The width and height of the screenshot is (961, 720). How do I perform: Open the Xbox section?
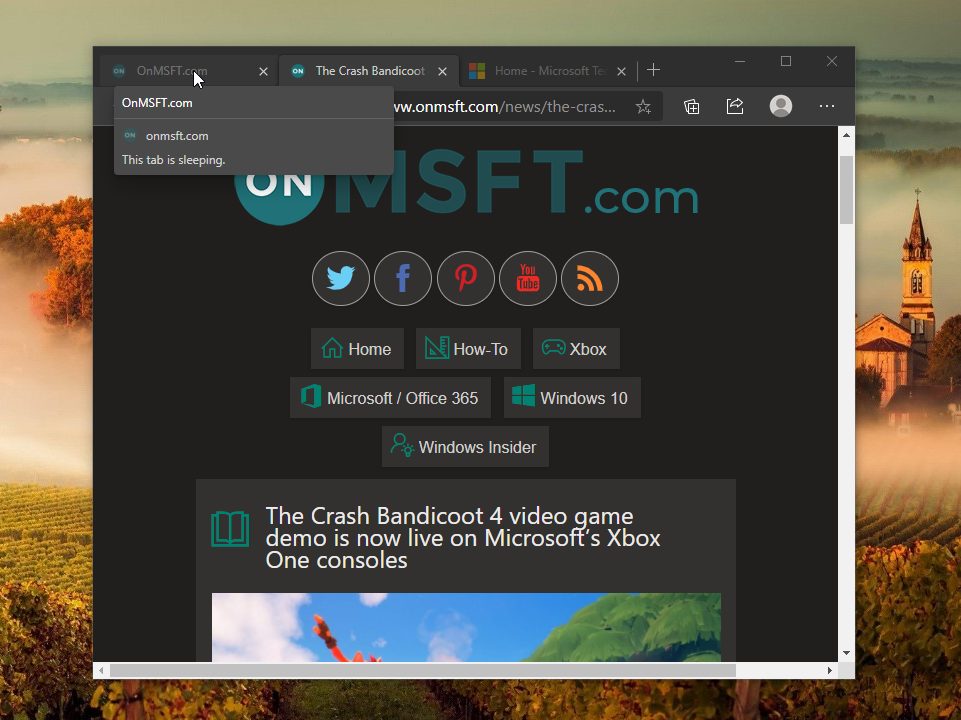click(x=576, y=349)
